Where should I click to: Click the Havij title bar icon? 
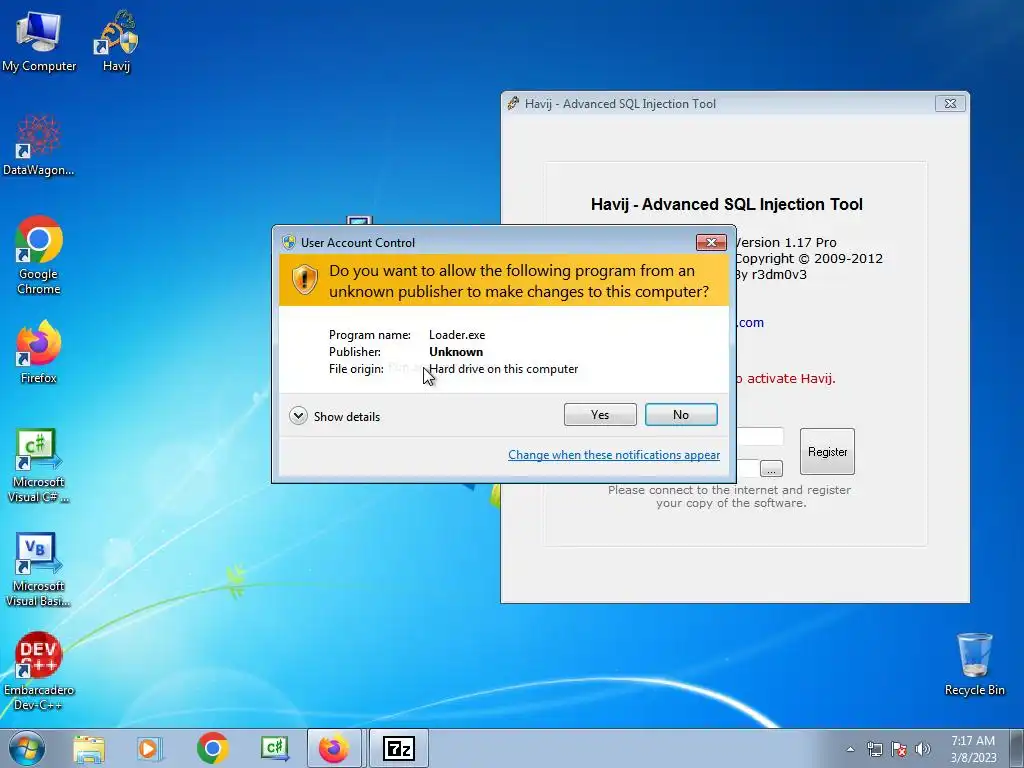click(514, 103)
